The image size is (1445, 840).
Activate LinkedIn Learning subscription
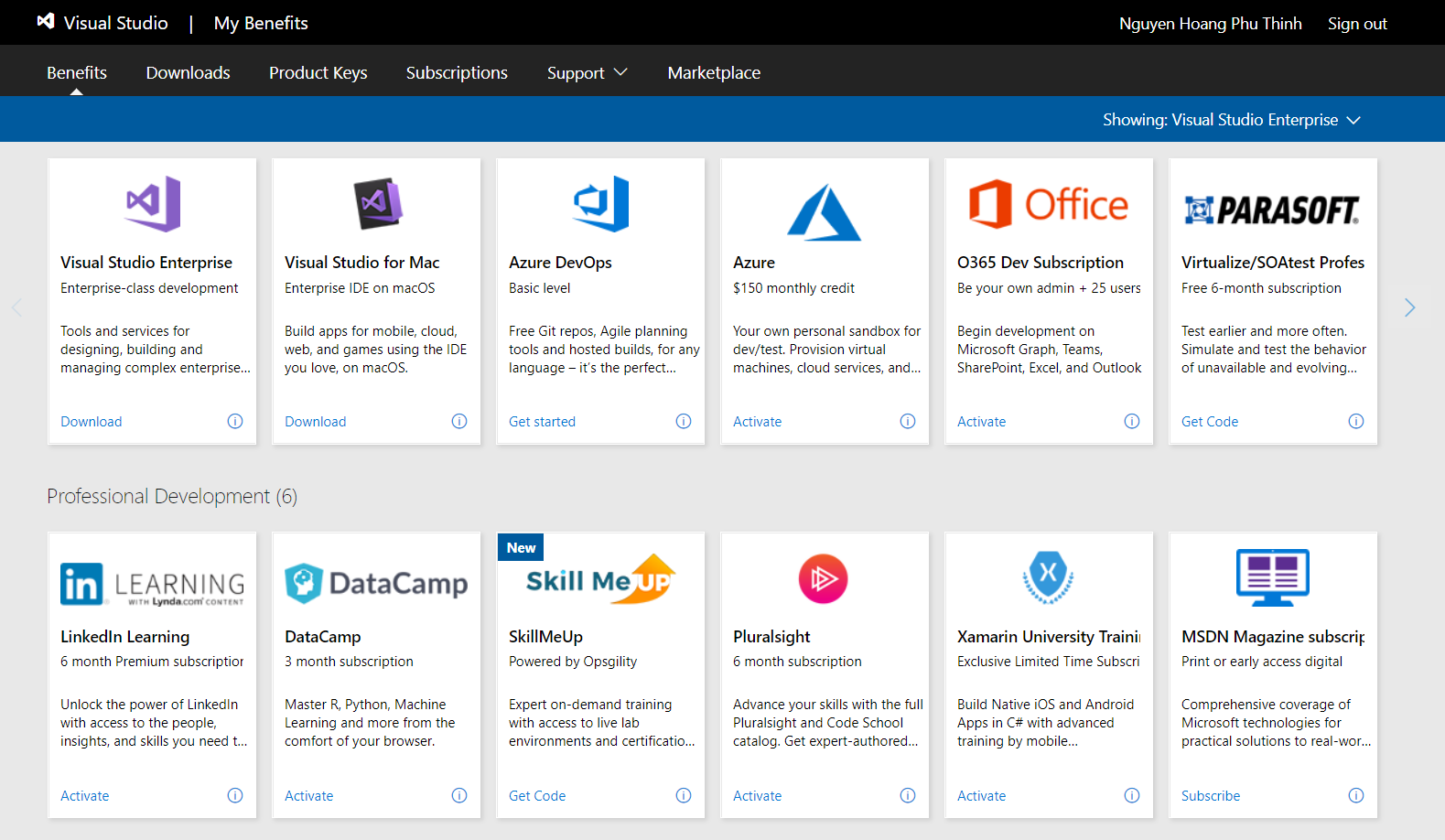pyautogui.click(x=85, y=796)
